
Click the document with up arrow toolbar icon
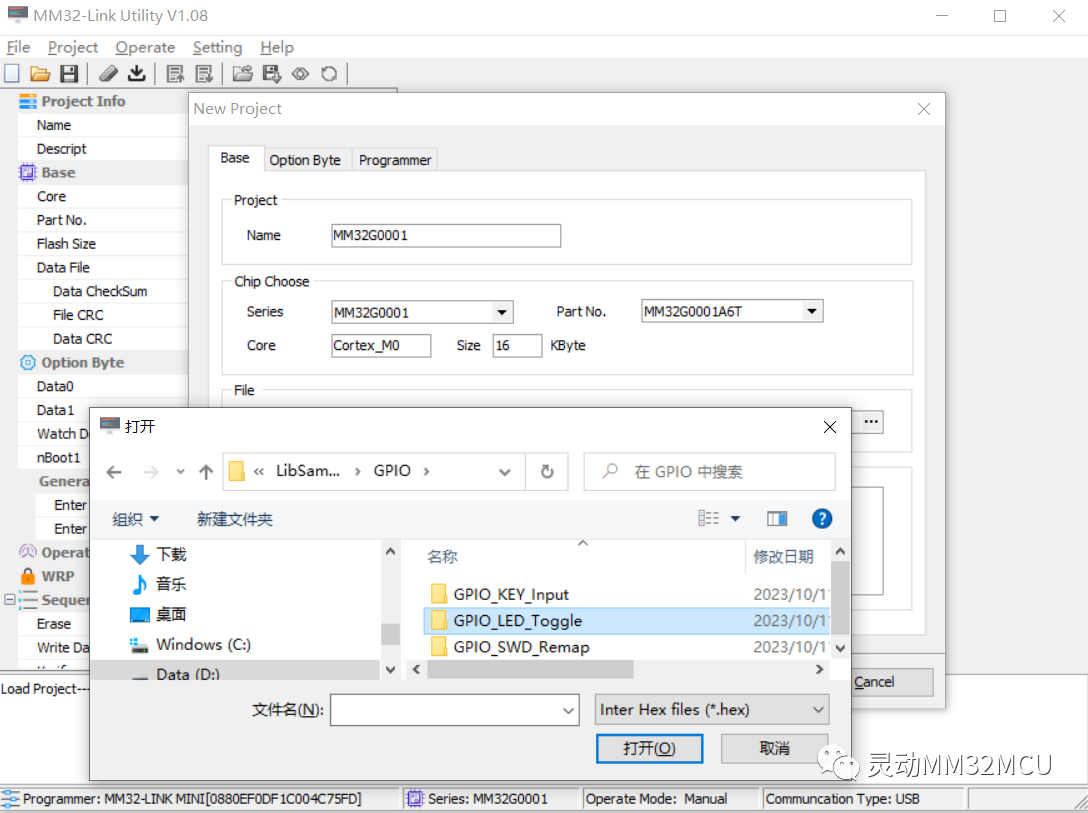pyautogui.click(x=176, y=74)
